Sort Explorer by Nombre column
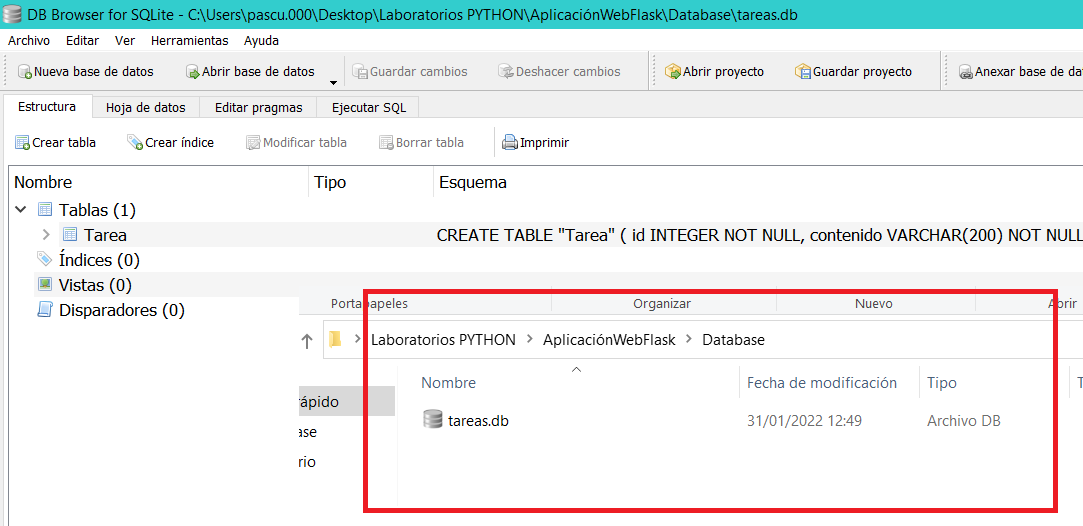1083x526 pixels. pos(449,382)
